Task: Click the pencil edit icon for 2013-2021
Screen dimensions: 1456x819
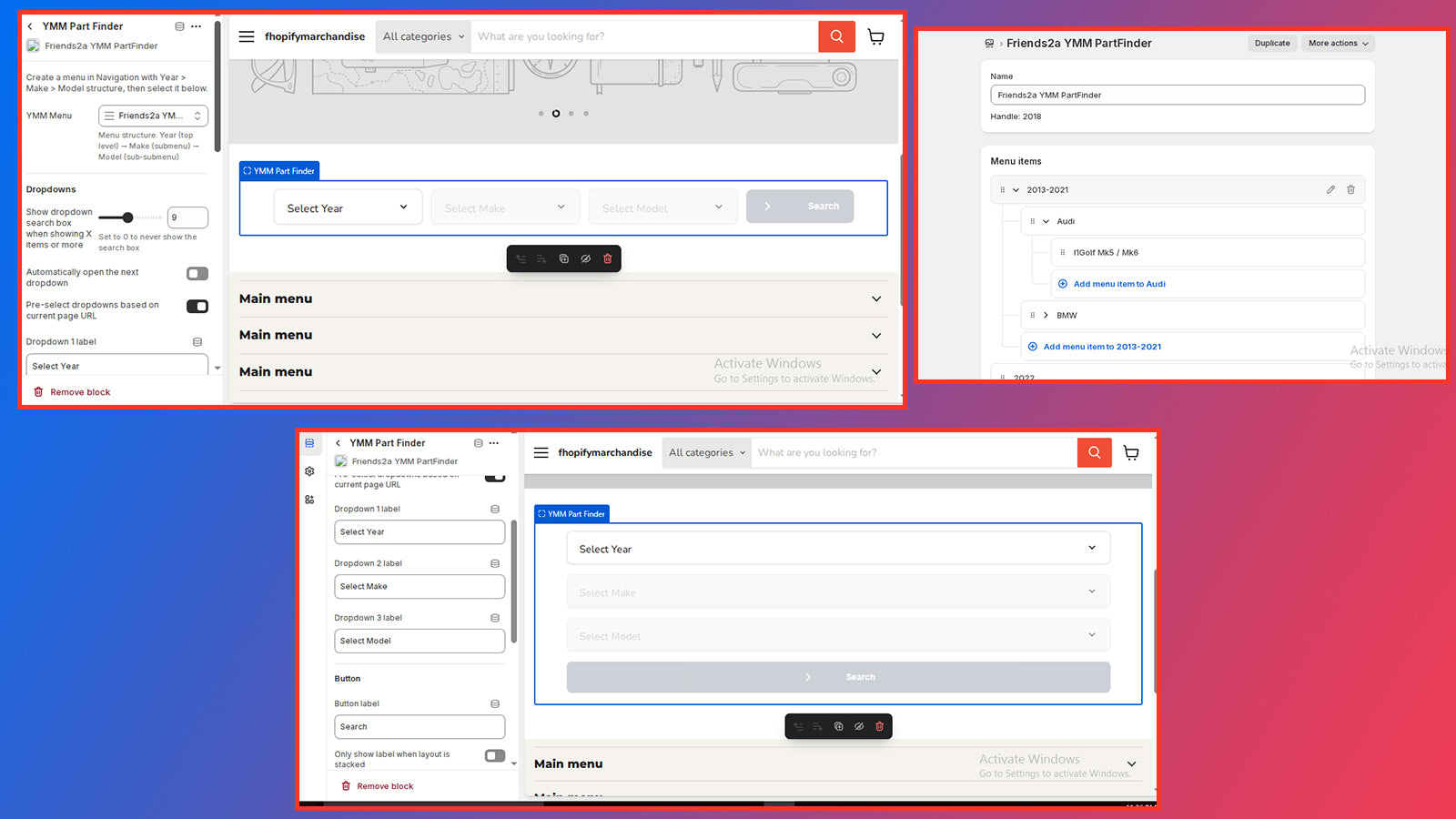Action: coord(1330,190)
